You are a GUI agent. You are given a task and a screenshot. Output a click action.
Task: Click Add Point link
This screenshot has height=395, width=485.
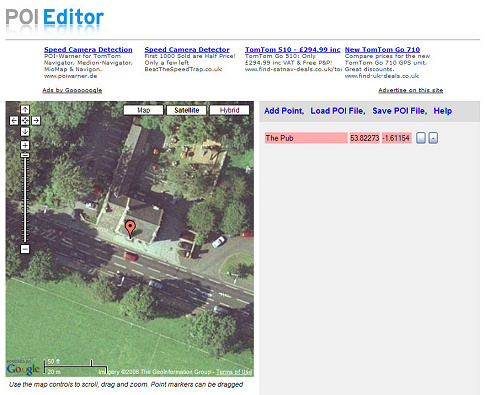[x=284, y=111]
